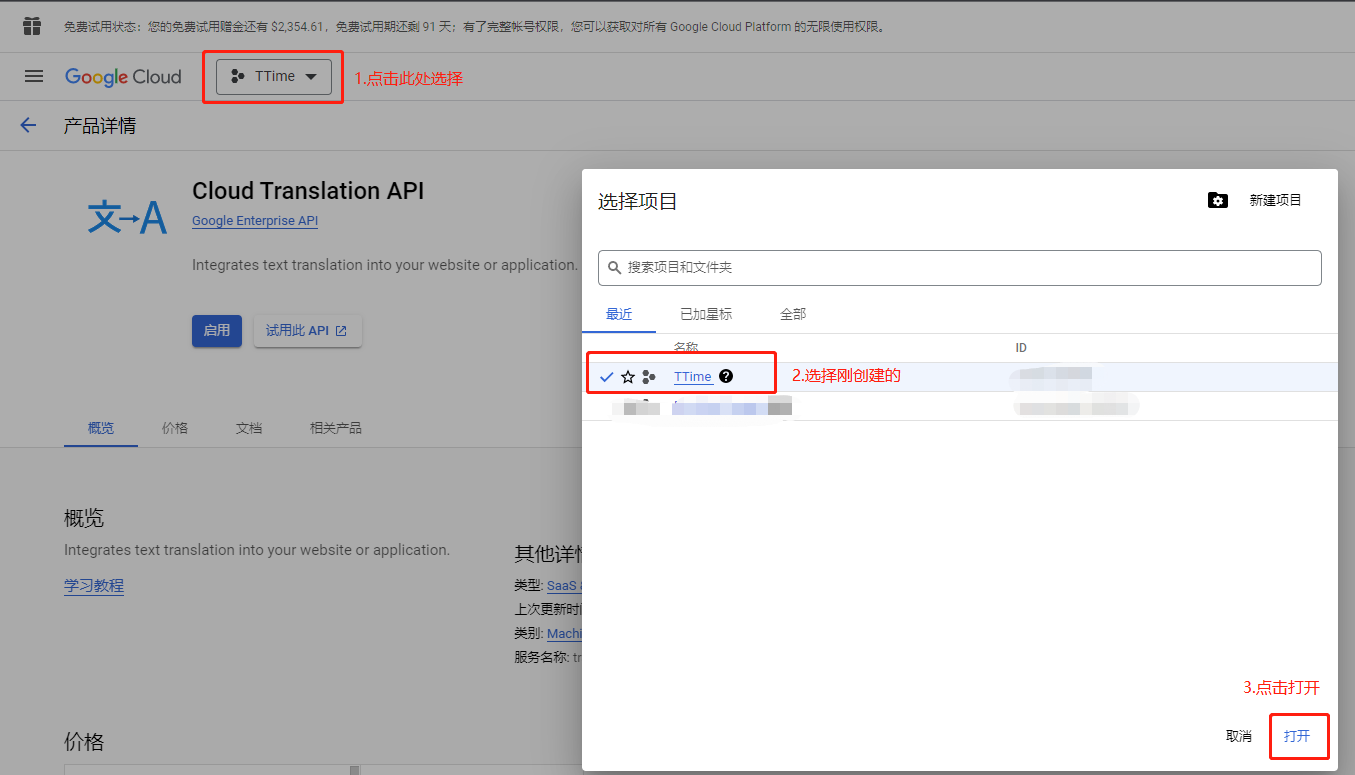Image resolution: width=1355 pixels, height=775 pixels.
Task: Click the 价格 section heading
Action: (x=84, y=742)
